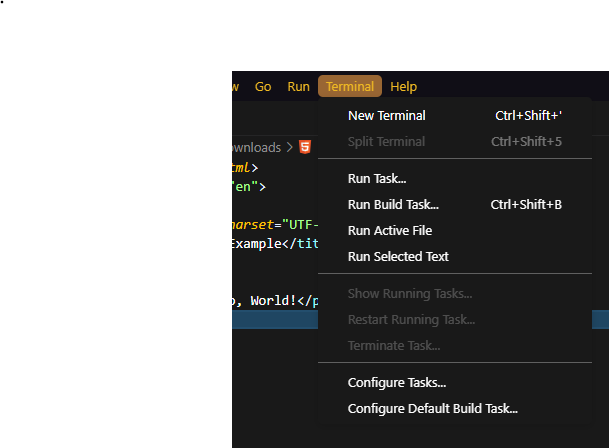Select New Terminal from the menu
The width and height of the screenshot is (609, 448).
point(386,116)
